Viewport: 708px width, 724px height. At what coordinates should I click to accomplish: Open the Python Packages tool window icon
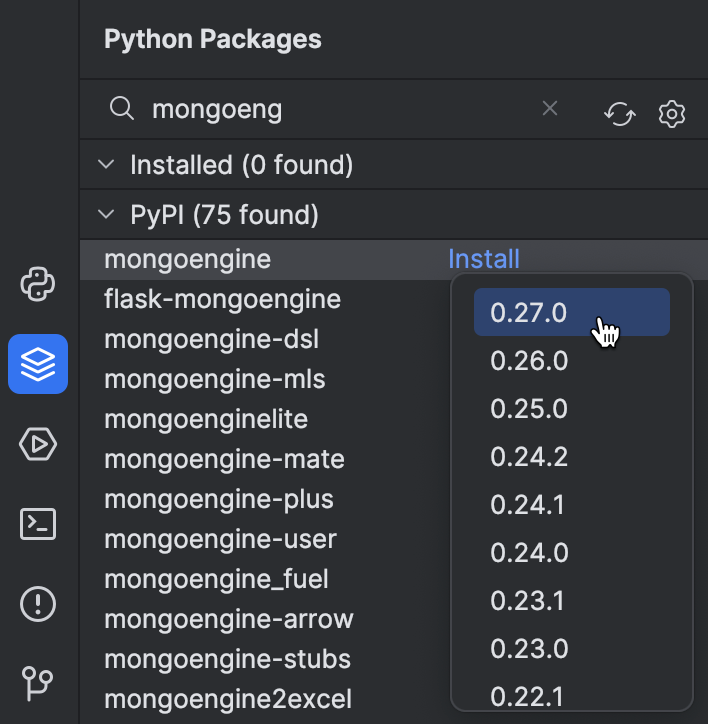coord(38,364)
